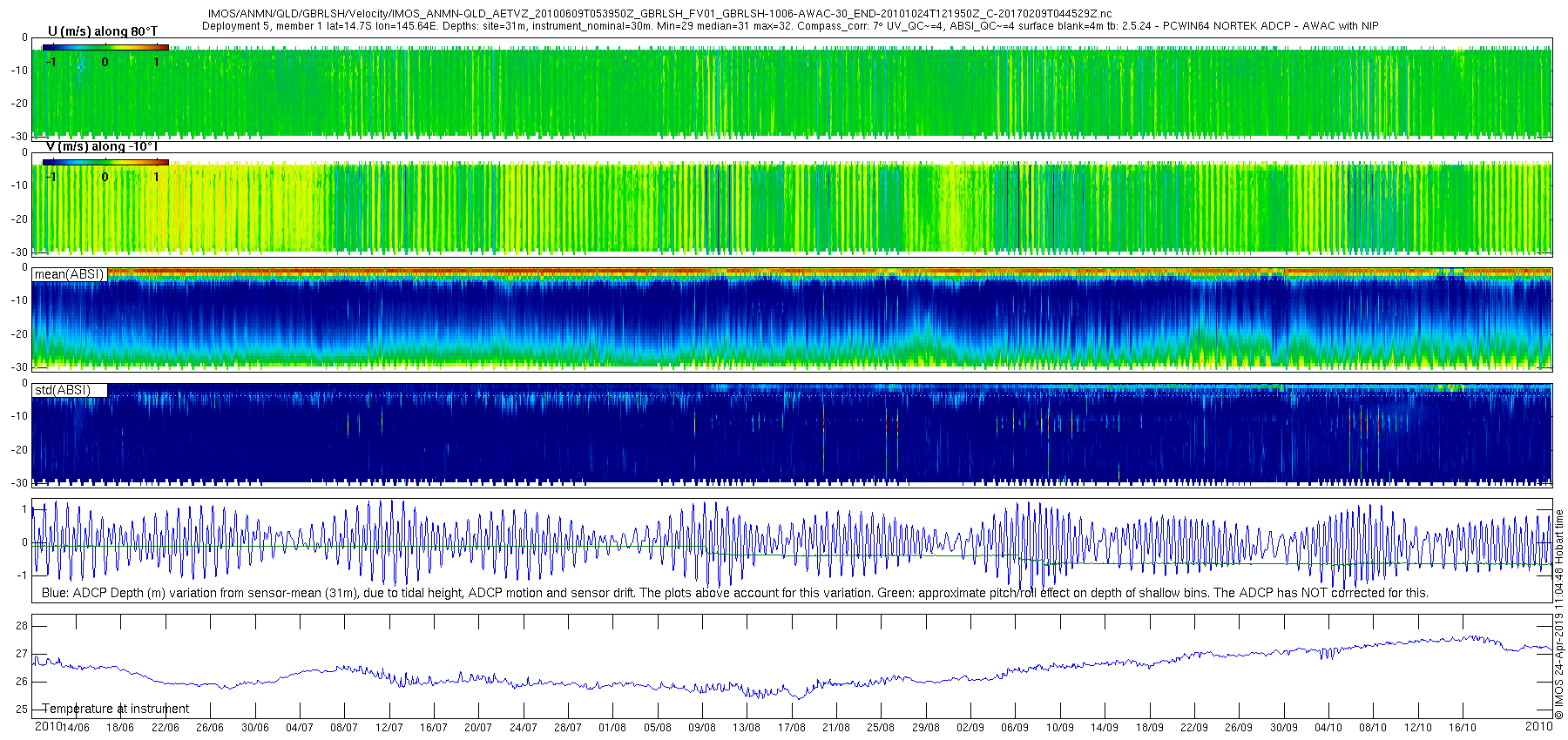Viewport: 1568px width, 740px height.
Task: Click the '22/09' date tick label
Action: tap(1194, 728)
